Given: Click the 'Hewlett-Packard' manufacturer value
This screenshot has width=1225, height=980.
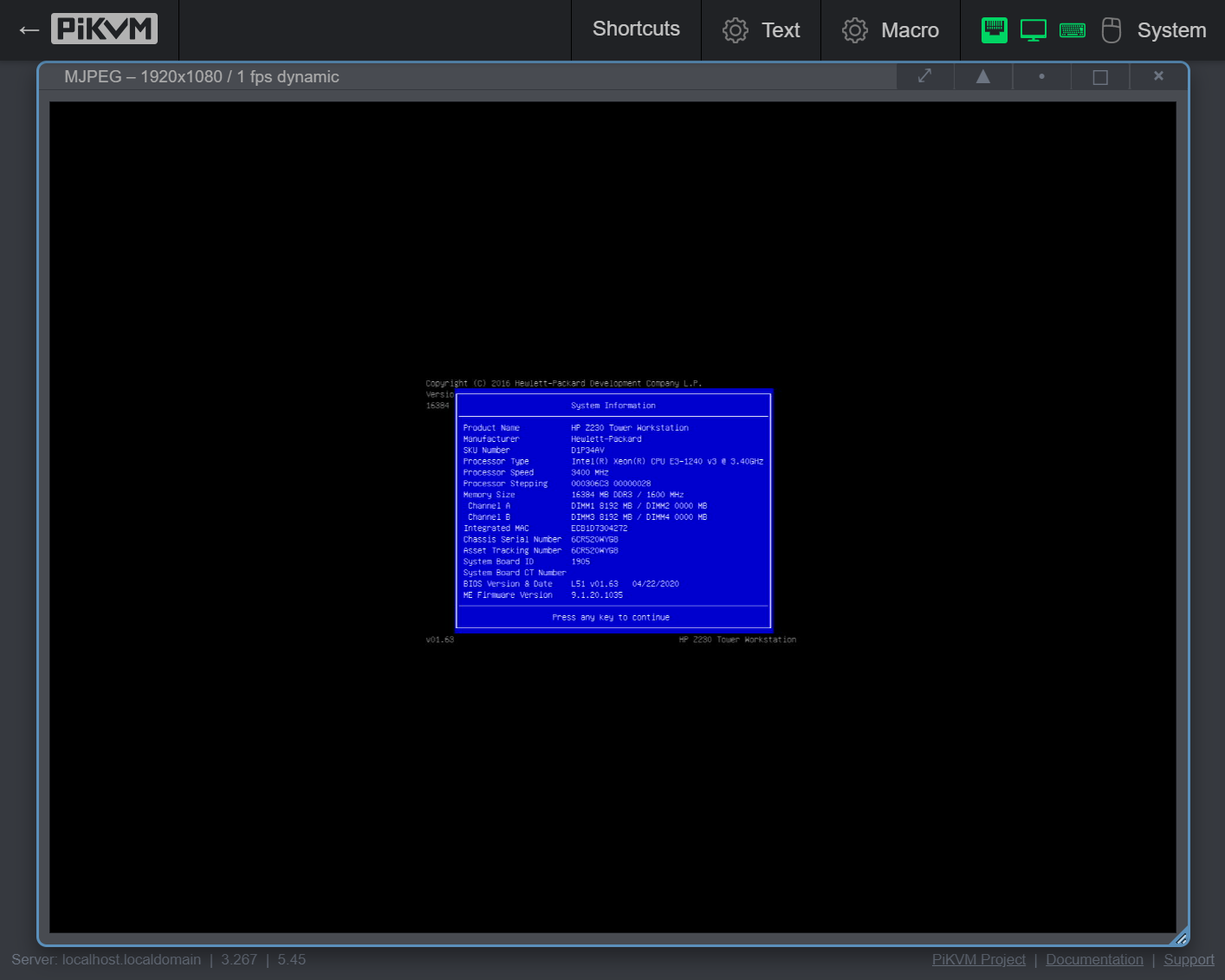Looking at the screenshot, I should pyautogui.click(x=606, y=439).
